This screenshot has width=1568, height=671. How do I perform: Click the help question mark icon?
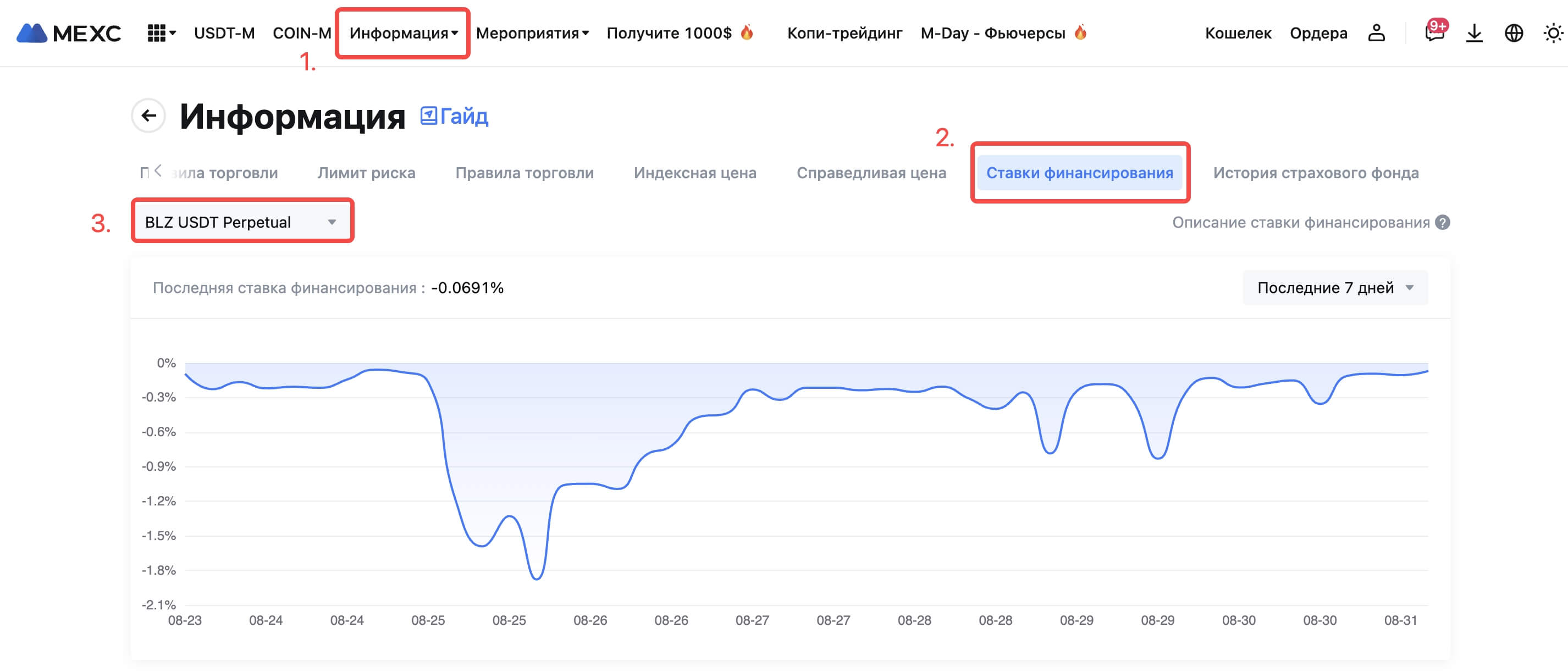click(1442, 223)
